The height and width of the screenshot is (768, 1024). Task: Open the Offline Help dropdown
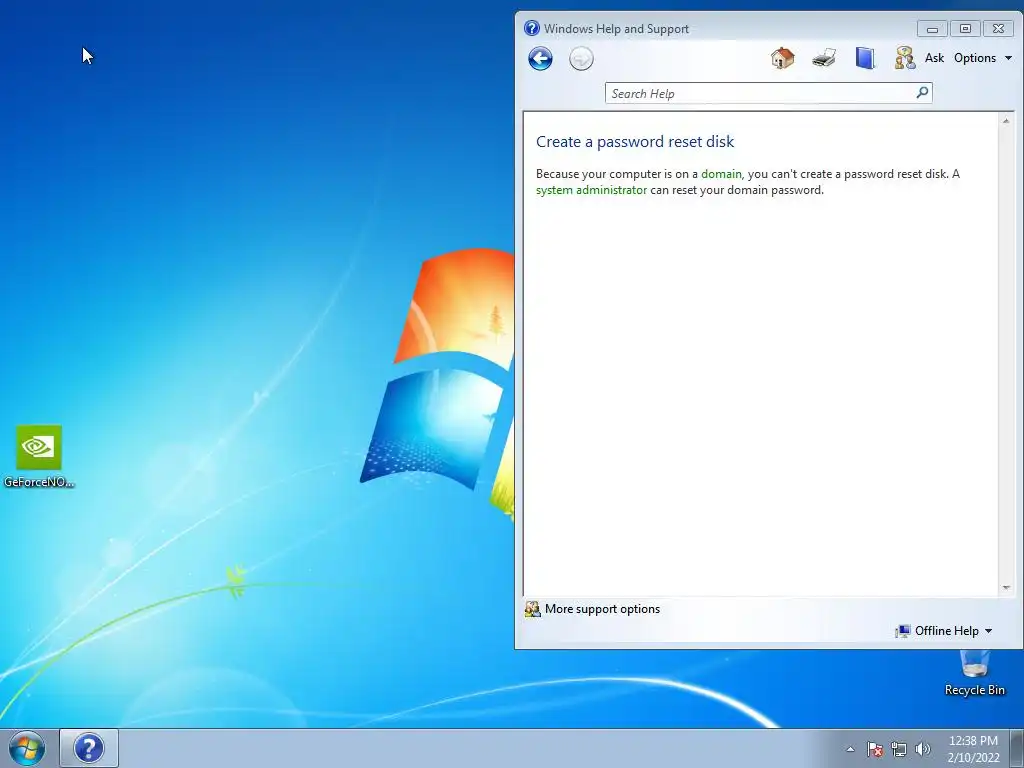944,631
